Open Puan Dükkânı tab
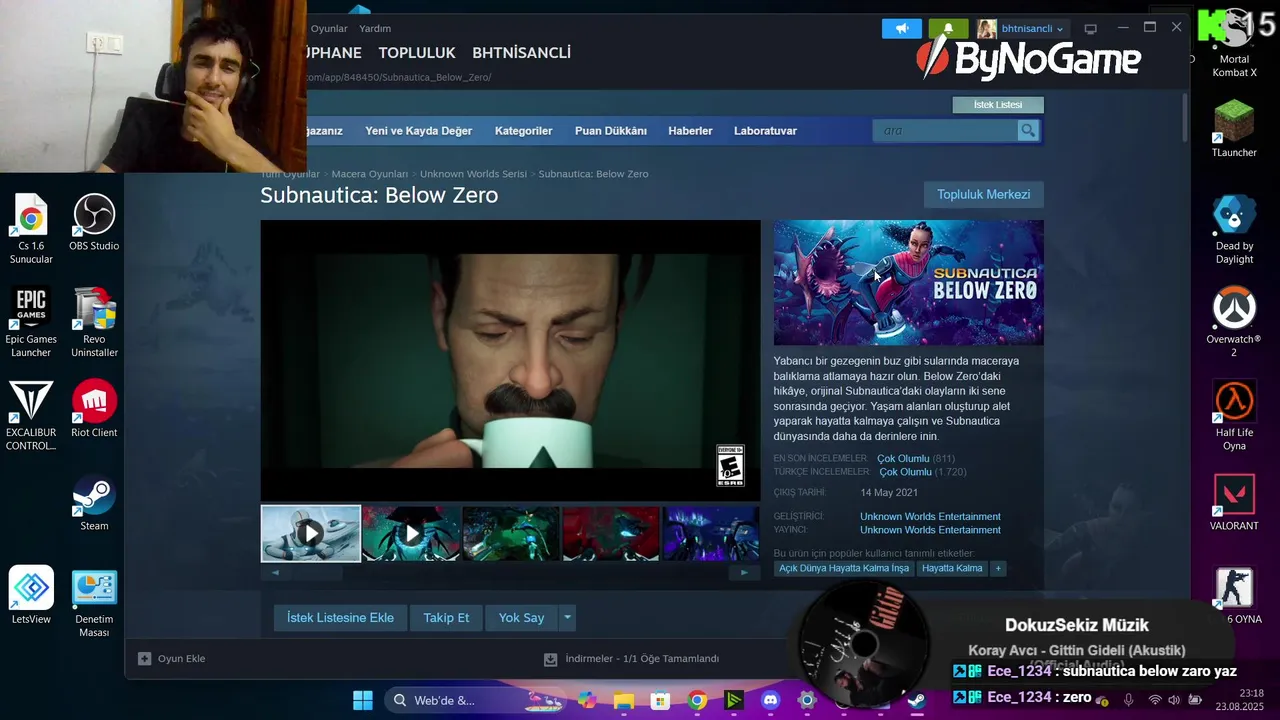 (x=611, y=131)
